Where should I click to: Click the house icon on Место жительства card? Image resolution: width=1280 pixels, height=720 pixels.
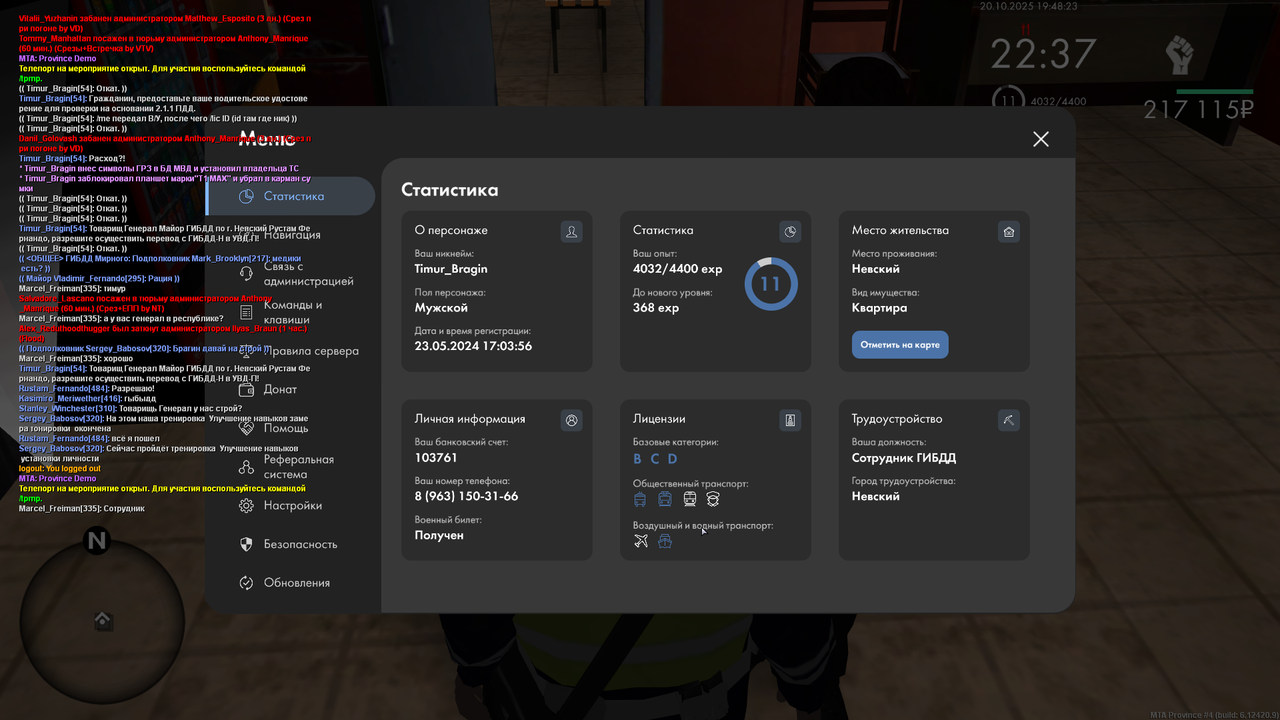(x=1009, y=232)
